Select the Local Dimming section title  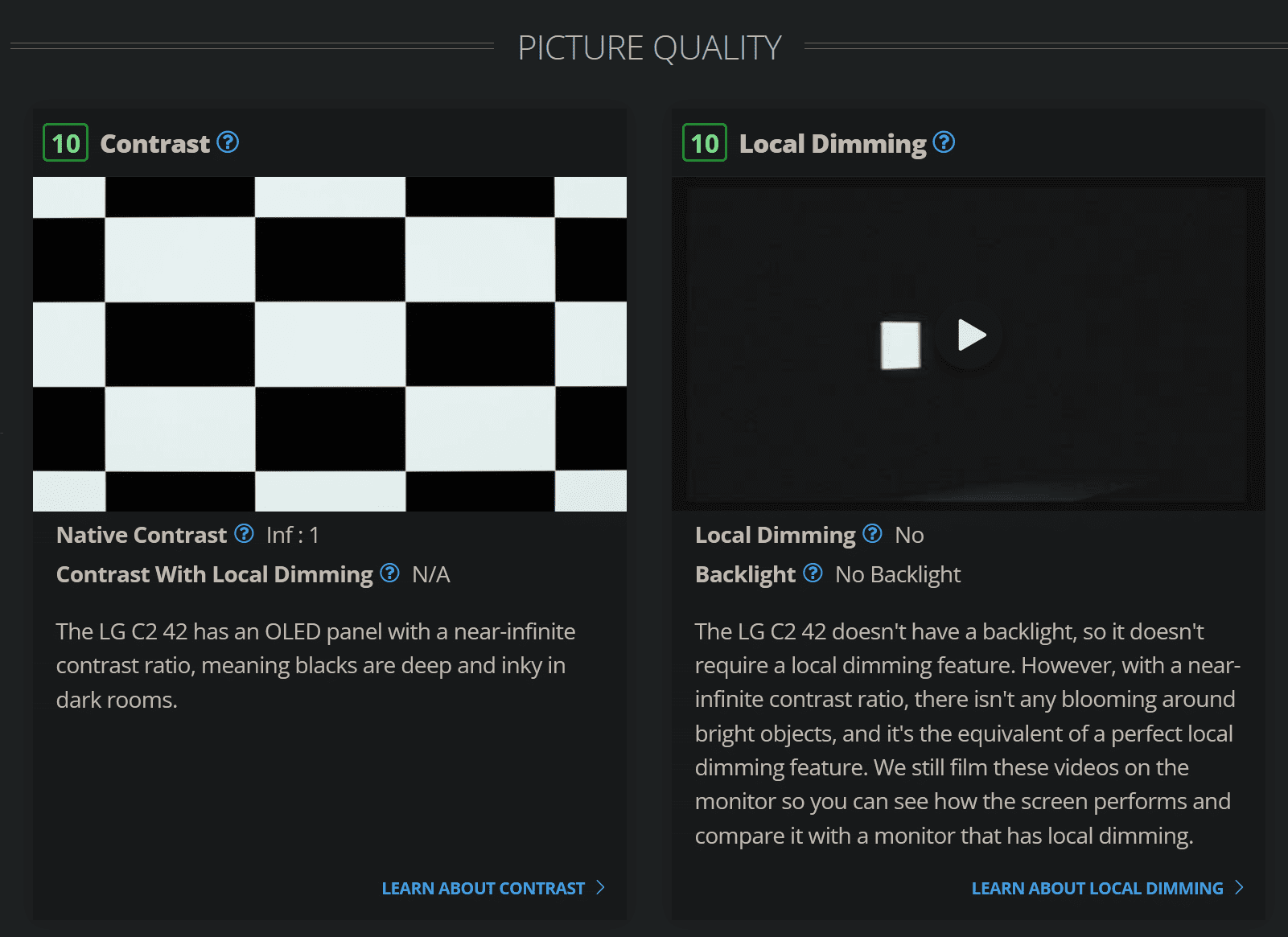coord(833,144)
